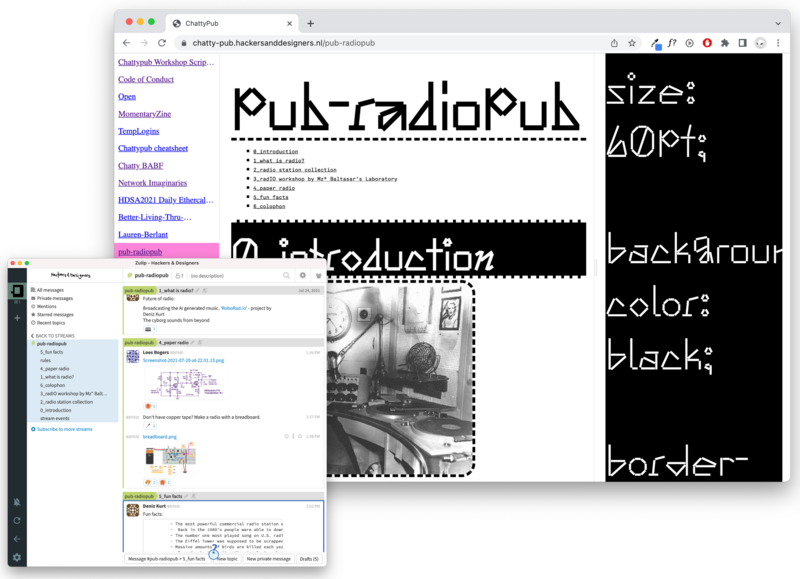Open the Zulip header gear menu
This screenshot has width=800, height=579.
point(303,275)
